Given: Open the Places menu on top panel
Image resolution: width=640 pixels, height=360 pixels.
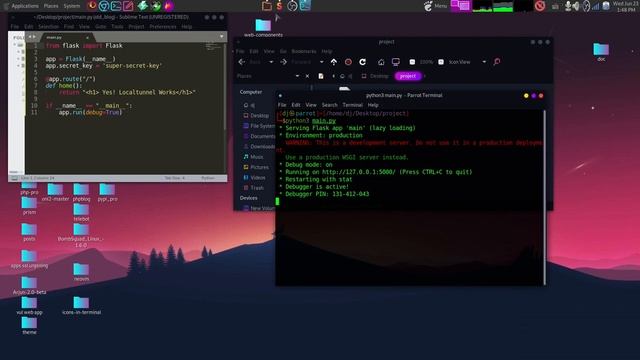Looking at the screenshot, I should (51, 6).
